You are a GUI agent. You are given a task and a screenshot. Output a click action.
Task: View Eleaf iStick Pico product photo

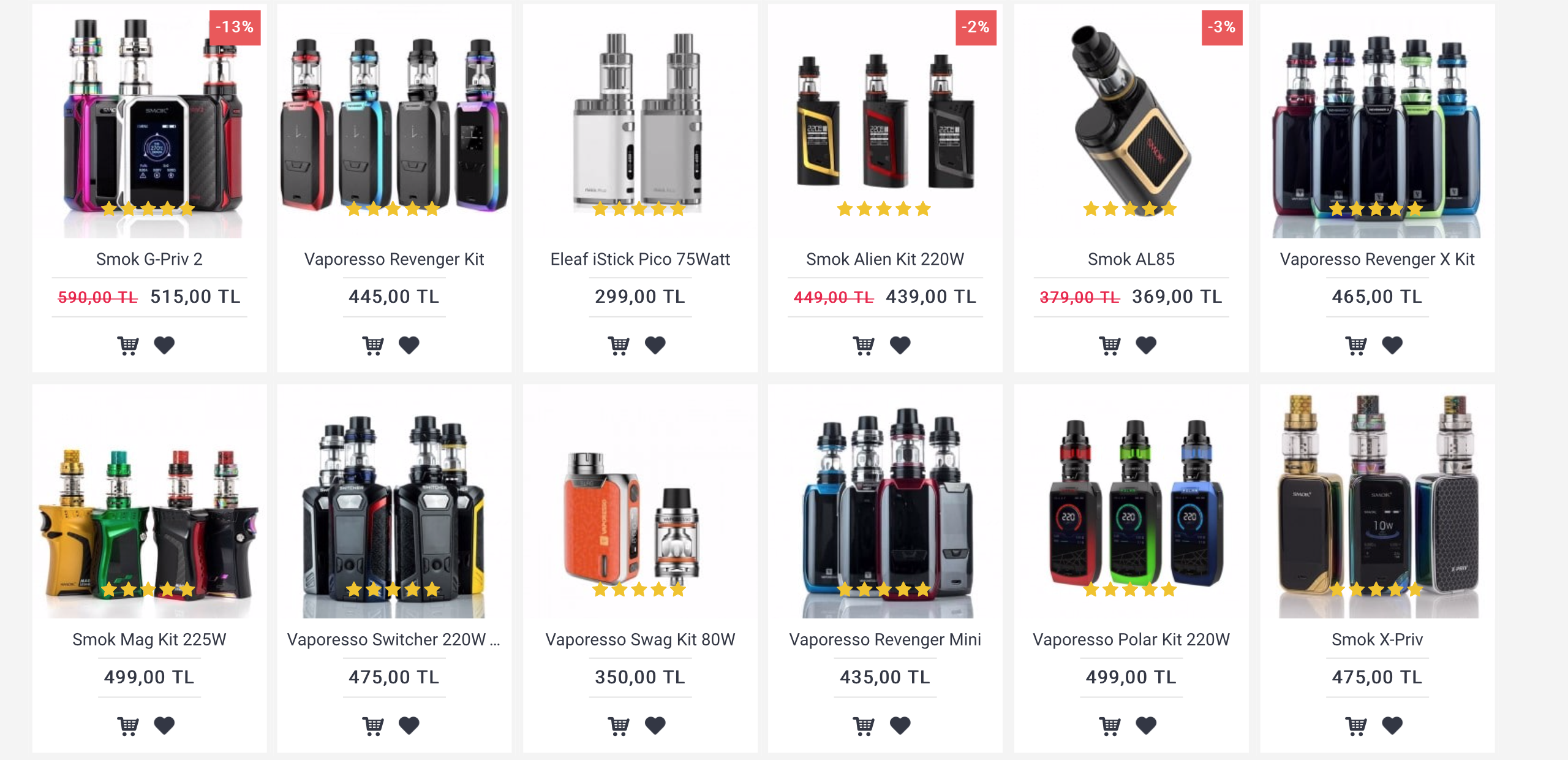pos(640,121)
